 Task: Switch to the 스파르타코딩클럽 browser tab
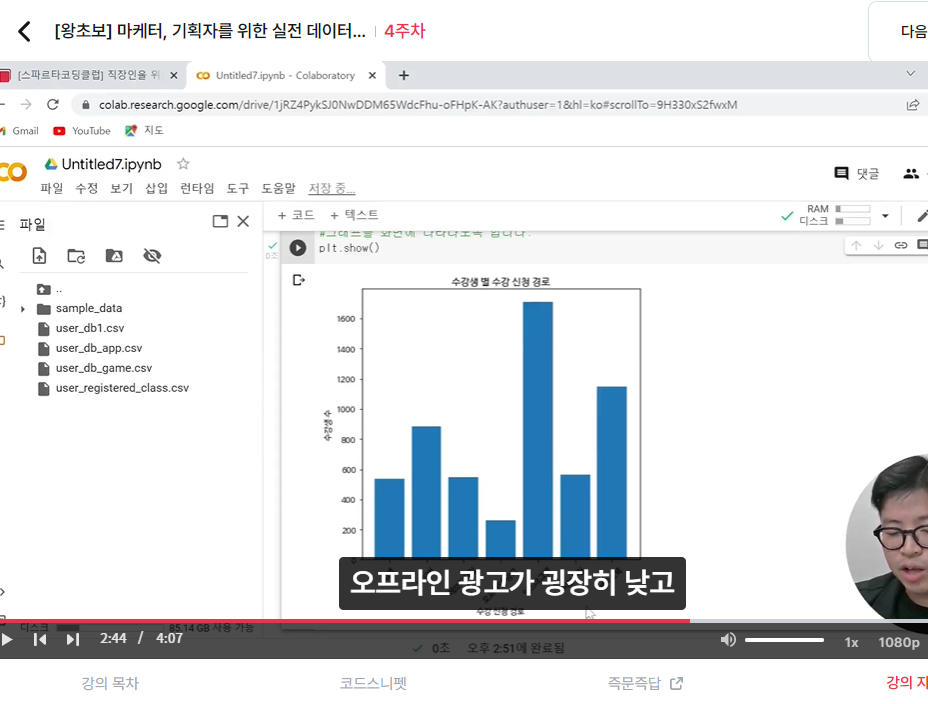coord(89,75)
